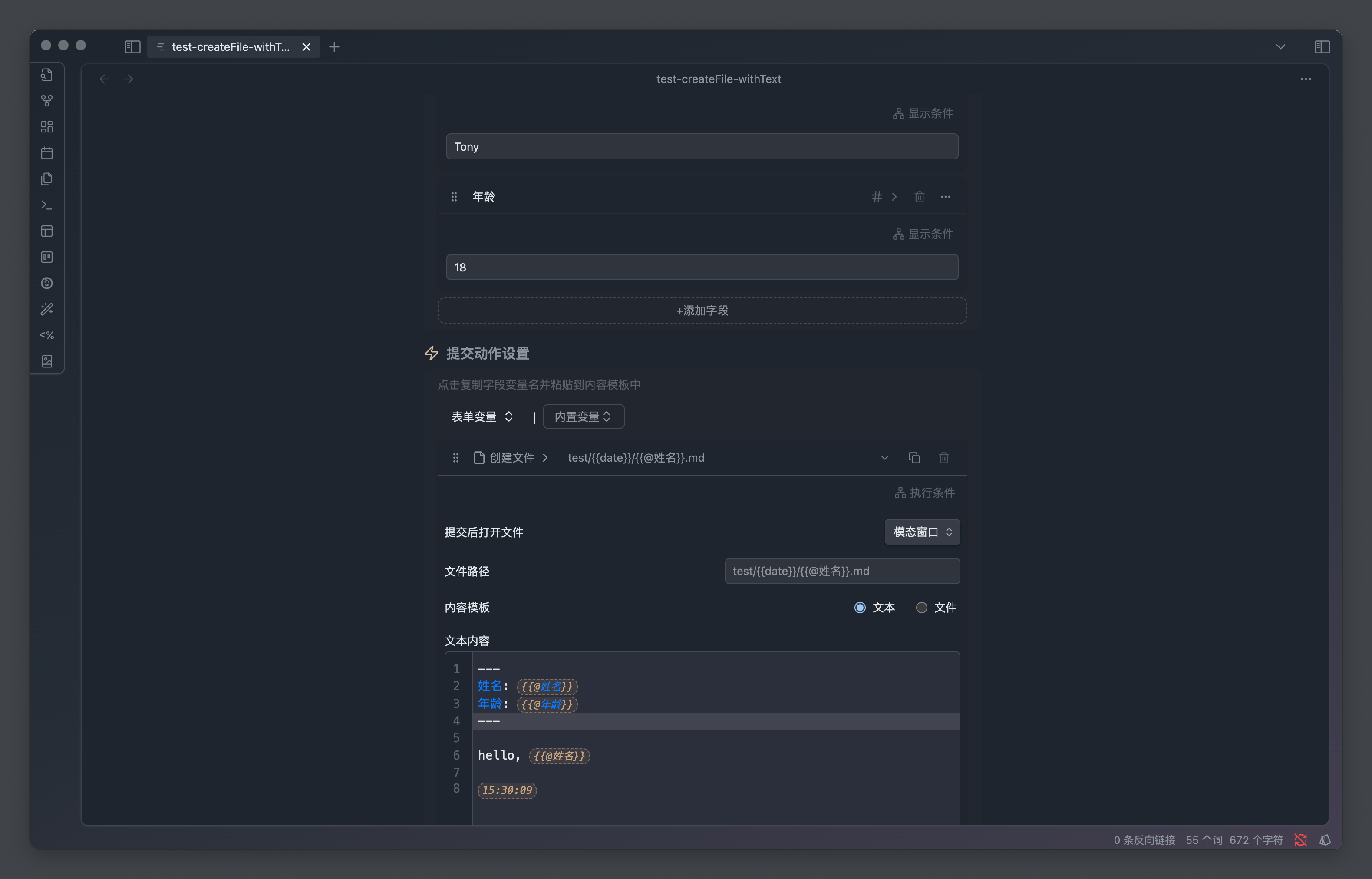Select the 文件 content template radio
The image size is (1372, 879).
pos(921,607)
